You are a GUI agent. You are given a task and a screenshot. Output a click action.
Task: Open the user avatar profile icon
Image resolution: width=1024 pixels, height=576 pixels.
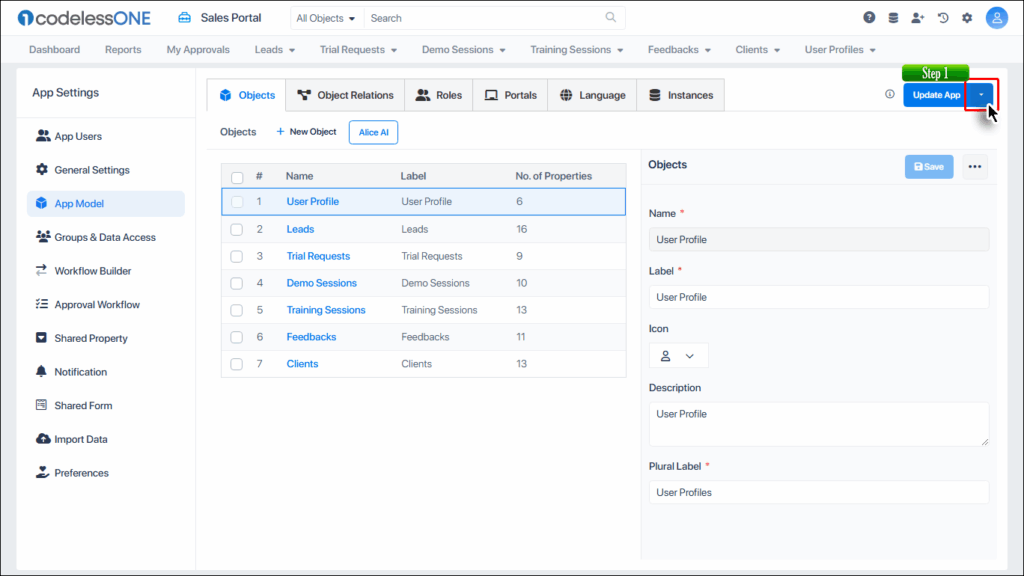click(x=996, y=18)
